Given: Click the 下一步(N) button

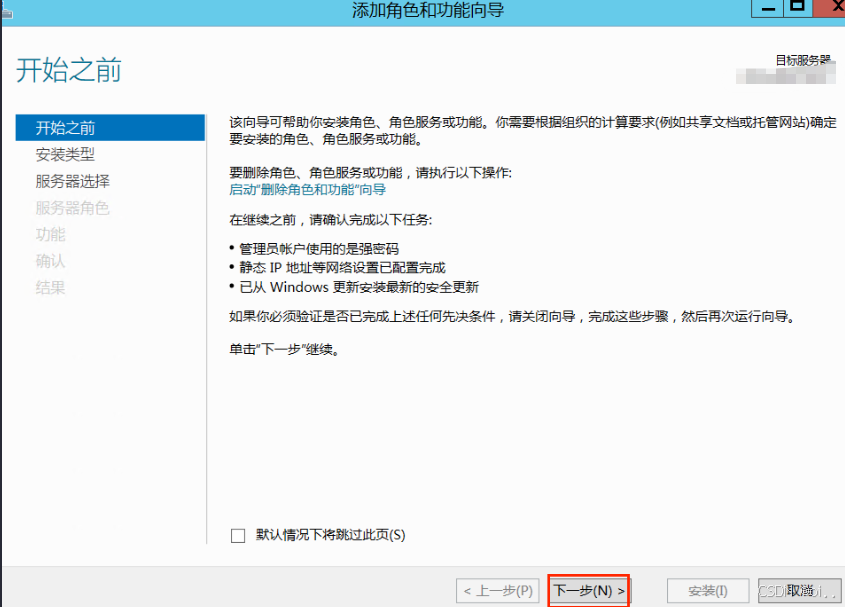Looking at the screenshot, I should pos(588,591).
